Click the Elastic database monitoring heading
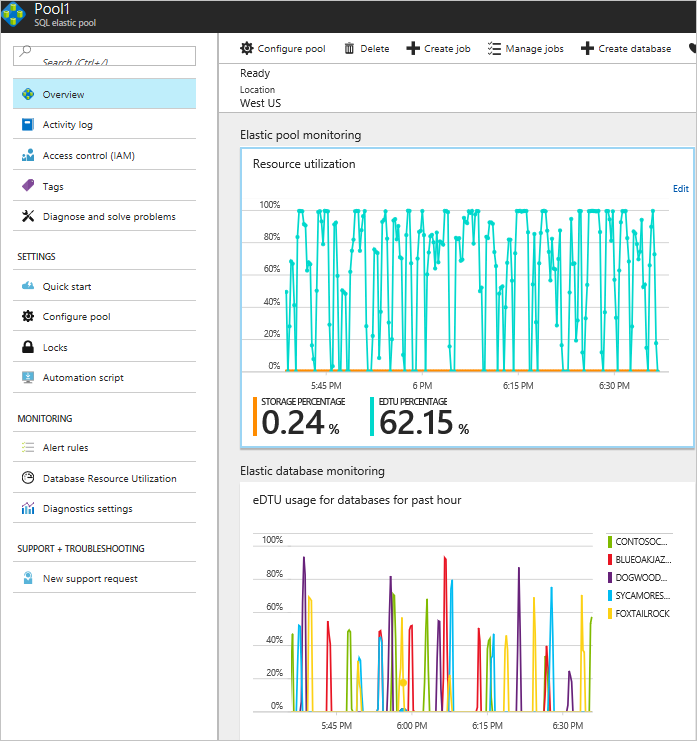 (x=312, y=471)
